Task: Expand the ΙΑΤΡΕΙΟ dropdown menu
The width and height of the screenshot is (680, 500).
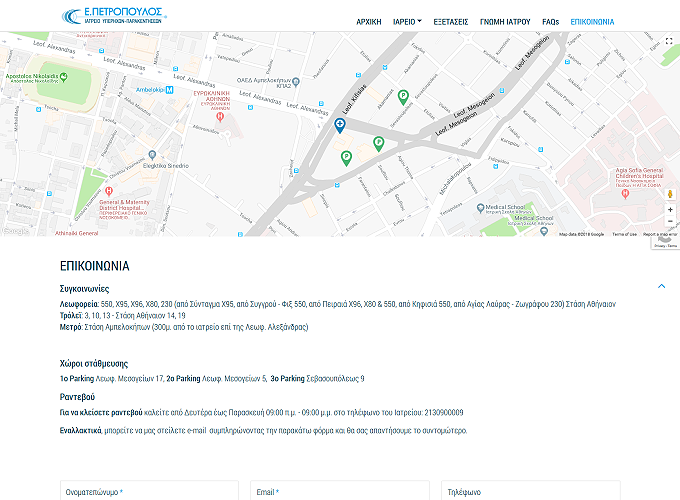Action: [x=407, y=22]
